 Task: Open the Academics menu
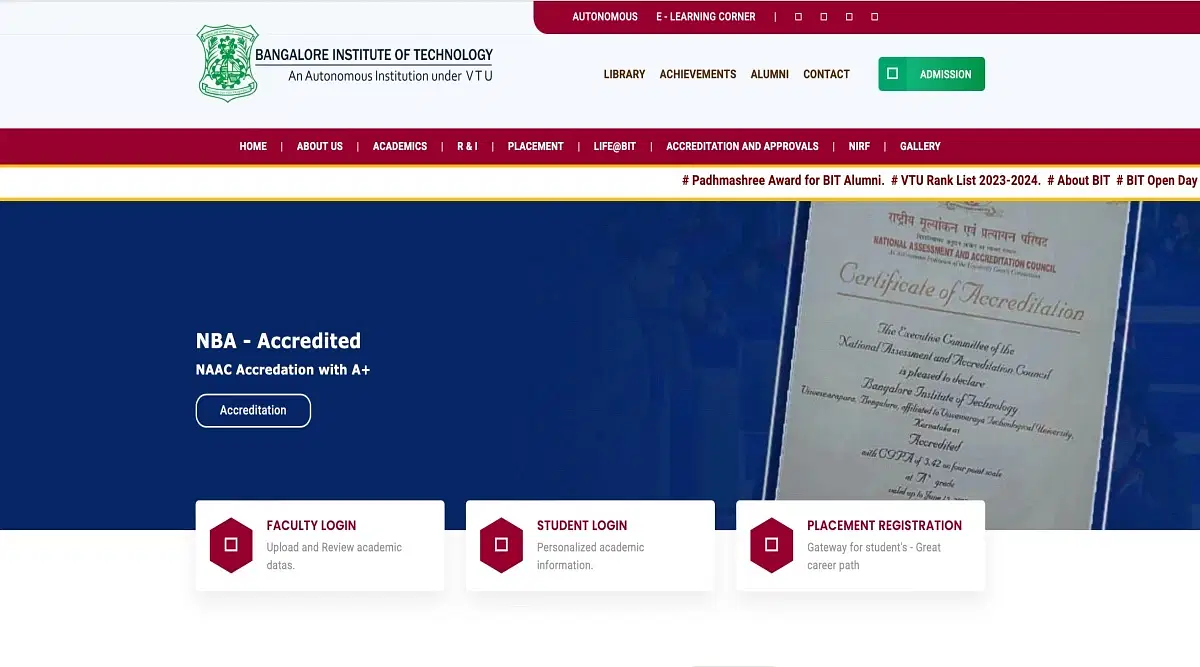400,146
